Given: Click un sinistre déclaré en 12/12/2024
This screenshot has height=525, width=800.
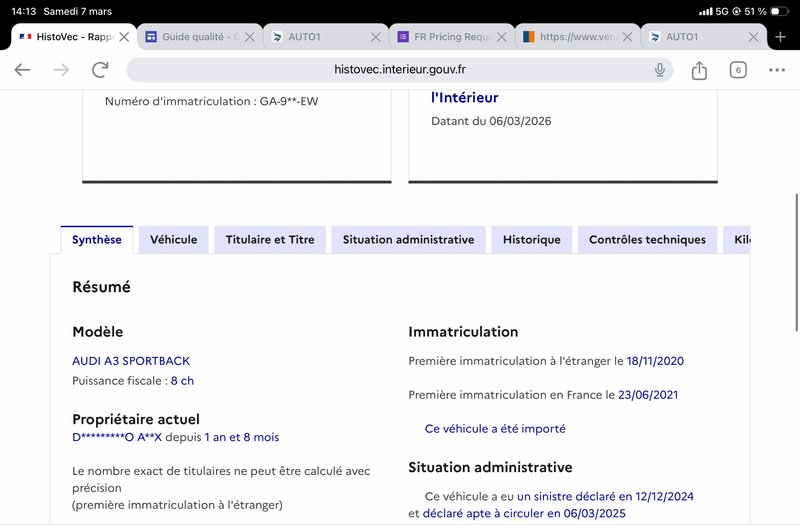Looking at the screenshot, I should 605,496.
